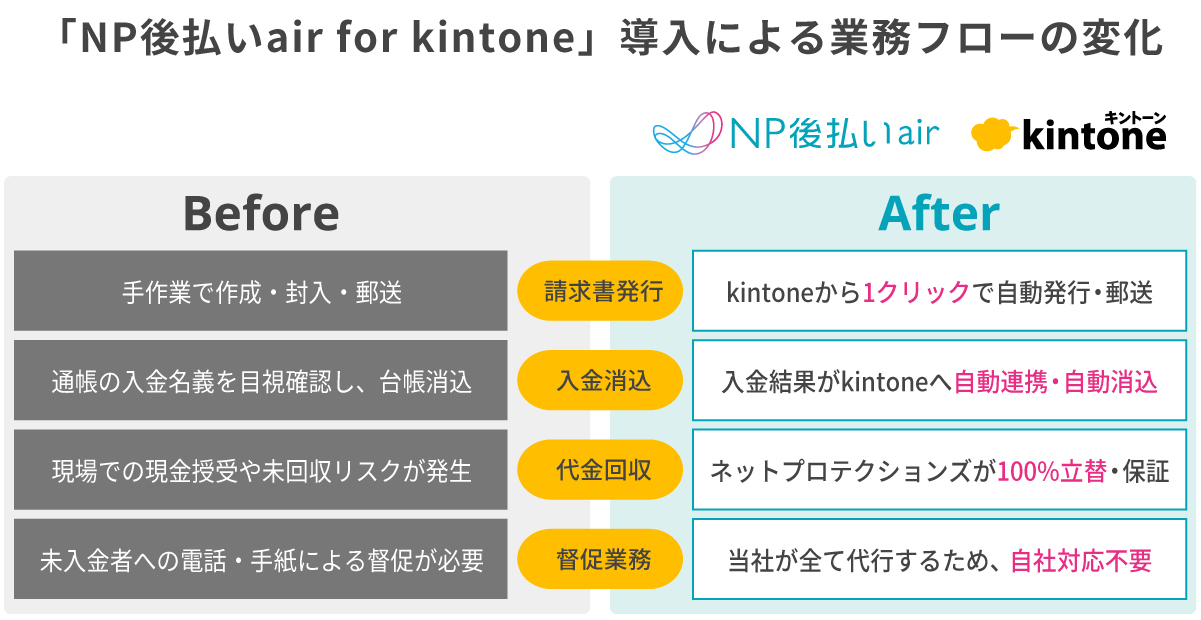Screen dimensions: 1201x620
Task: Click the pink 自社対応不要 text
Action: pos(1080,560)
